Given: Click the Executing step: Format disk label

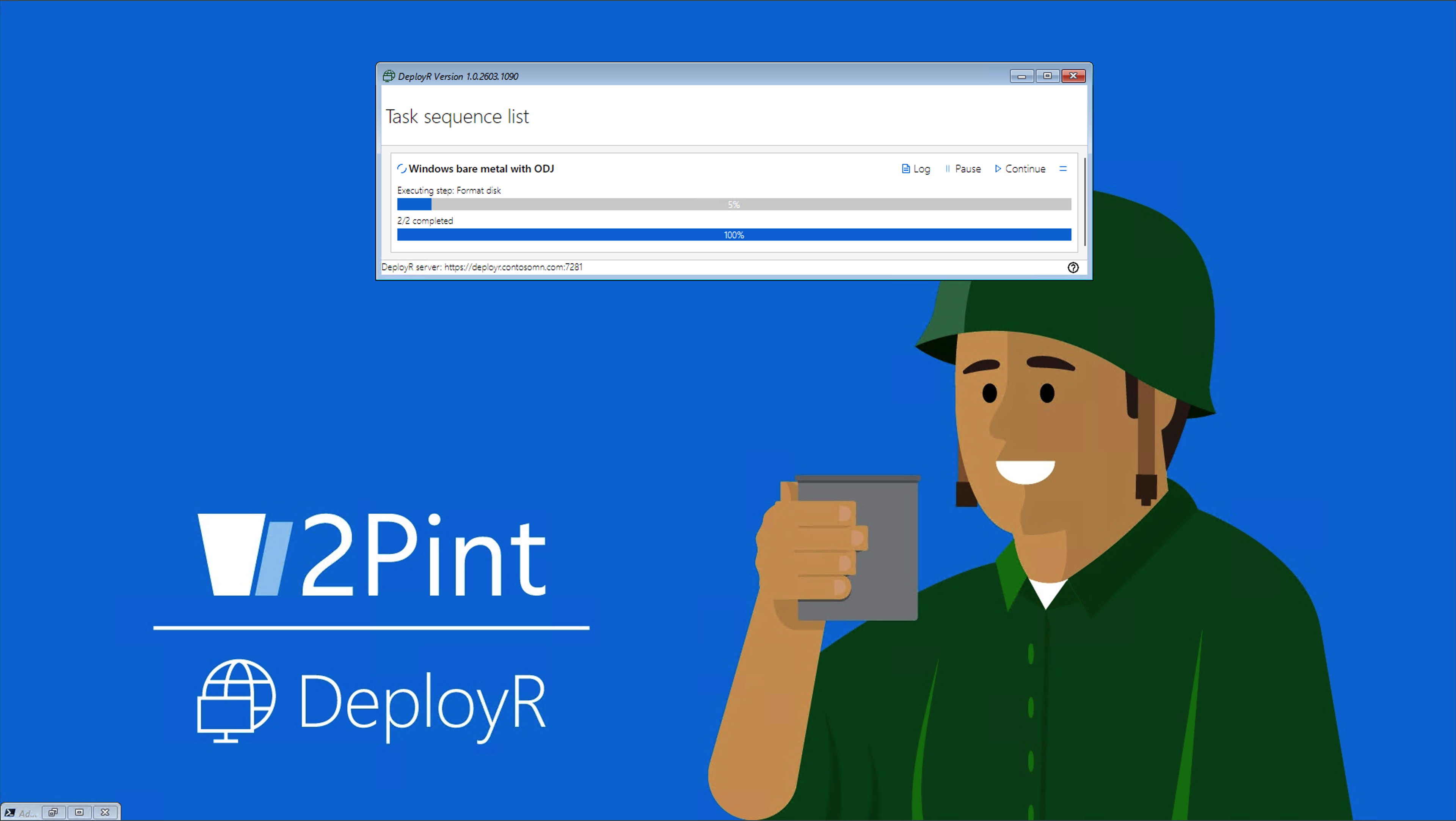Looking at the screenshot, I should tap(449, 190).
